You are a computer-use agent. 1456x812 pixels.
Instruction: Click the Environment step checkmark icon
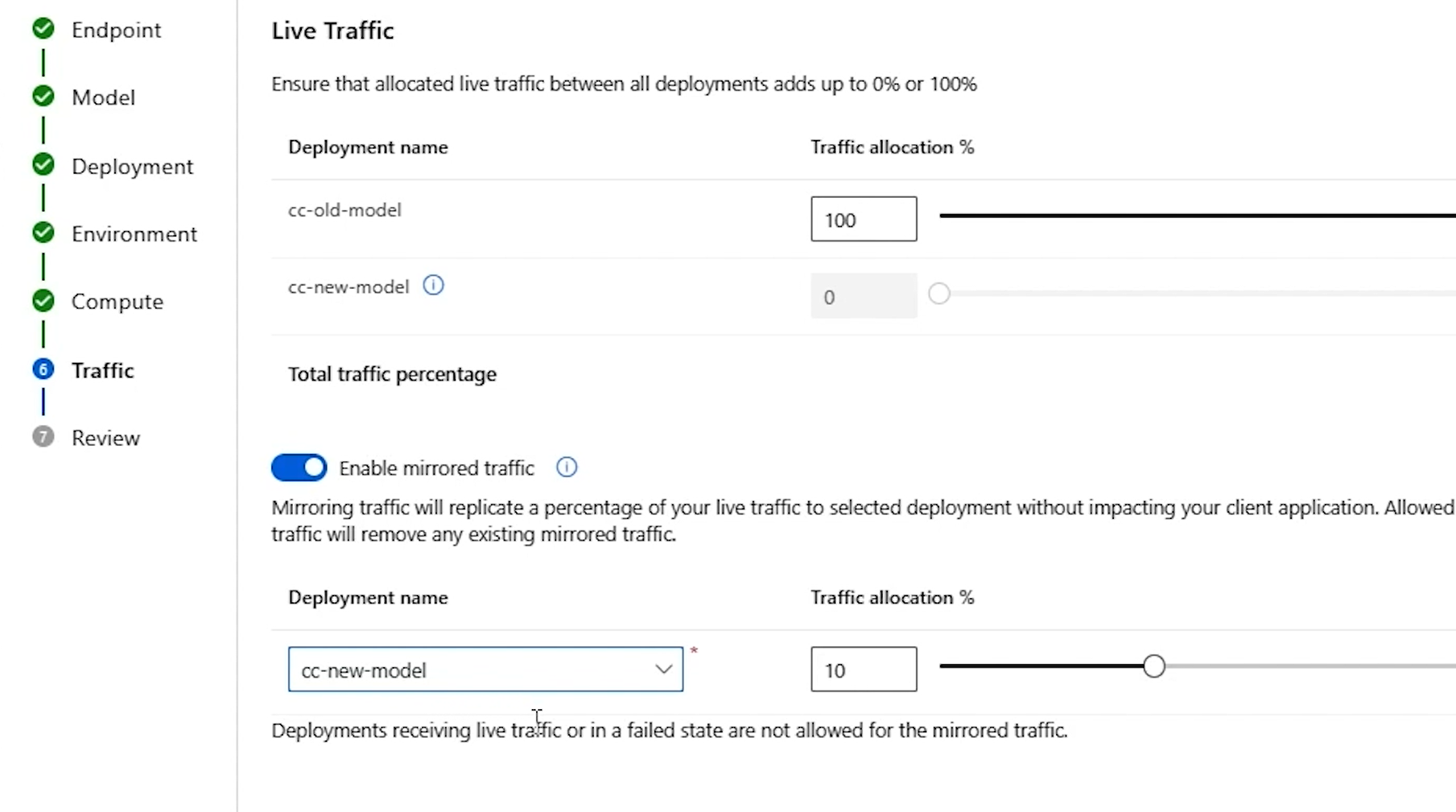point(43,233)
